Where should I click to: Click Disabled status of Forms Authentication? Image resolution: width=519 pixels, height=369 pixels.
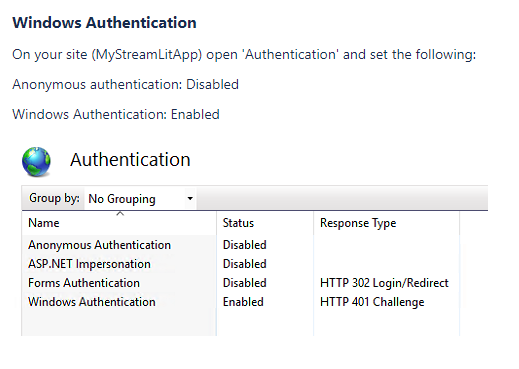245,283
